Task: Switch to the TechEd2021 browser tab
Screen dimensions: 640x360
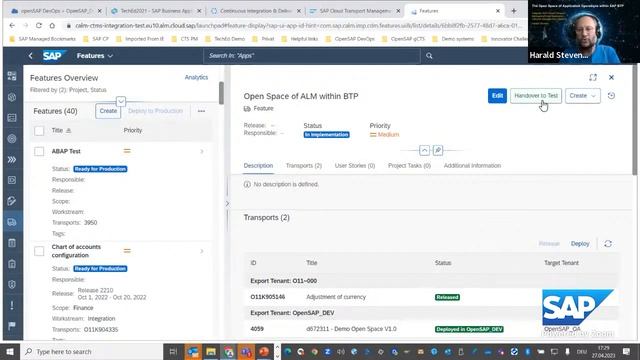Action: click(156, 11)
